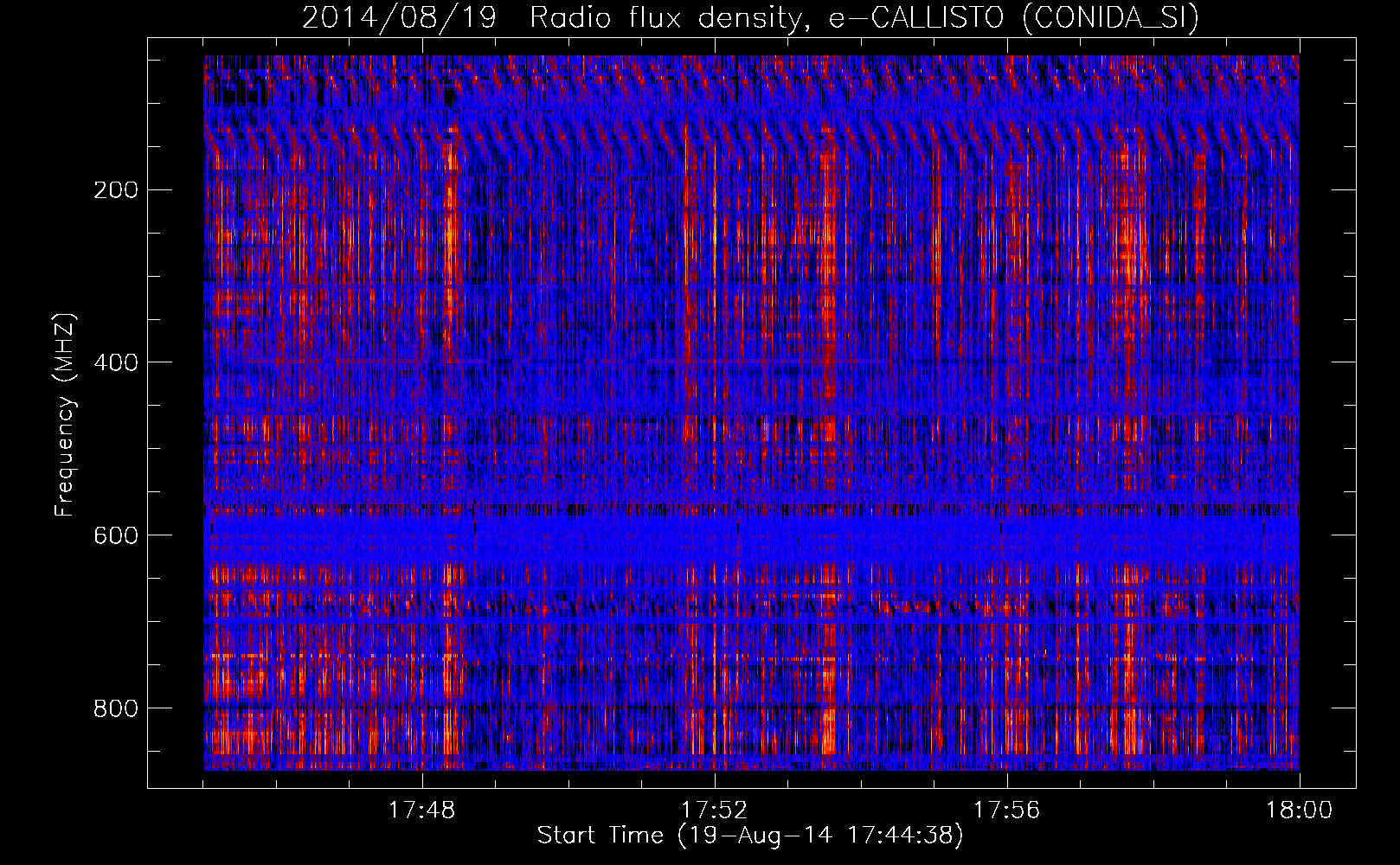Viewport: 1400px width, 865px height.
Task: Click the 'Start Time (19-Aug-14 17:44:38)' label
Action: point(750,836)
